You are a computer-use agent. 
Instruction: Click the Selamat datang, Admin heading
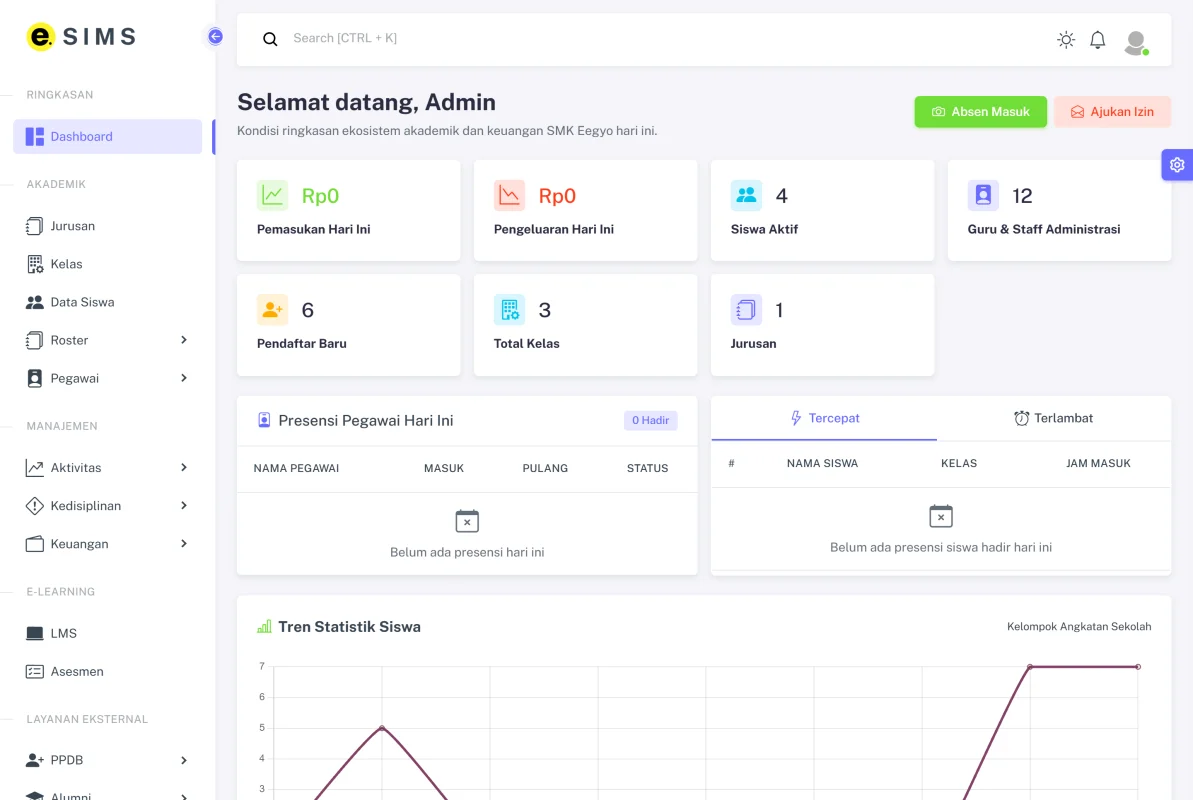click(366, 102)
